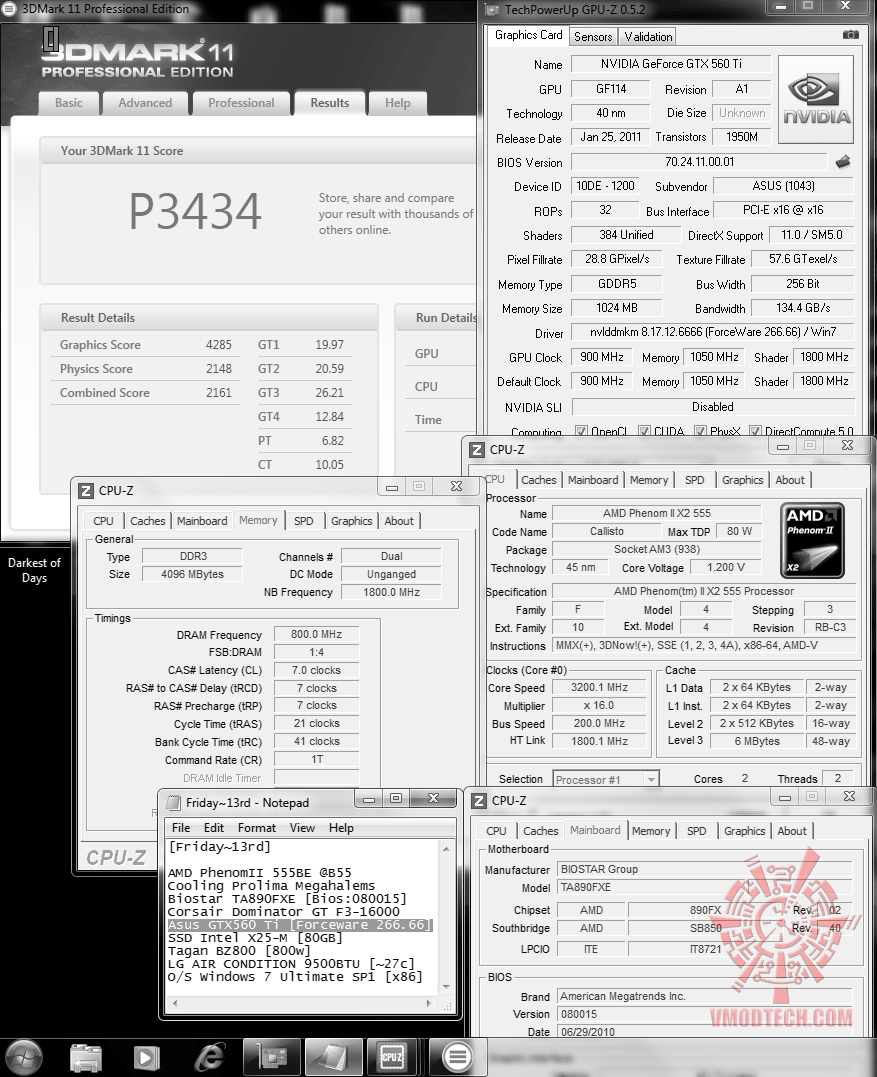Click the Core Speed value 3200.1 MHz
The image size is (877, 1077).
tap(599, 687)
